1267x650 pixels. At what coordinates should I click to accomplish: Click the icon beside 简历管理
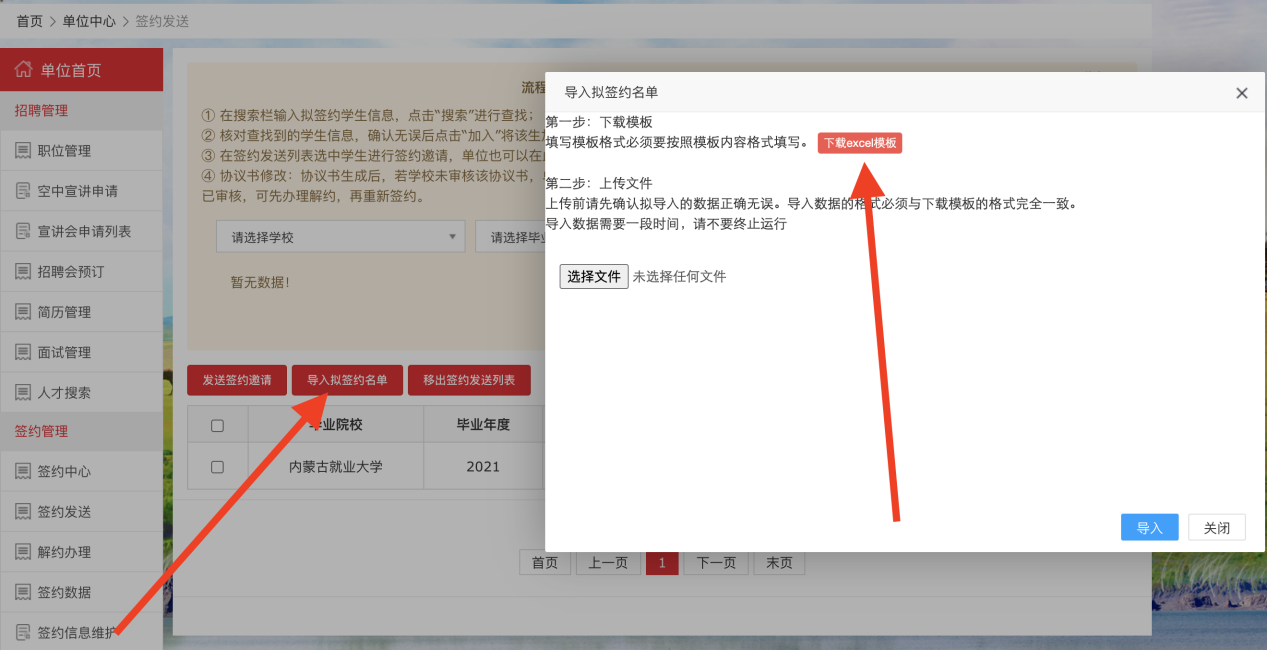point(23,312)
